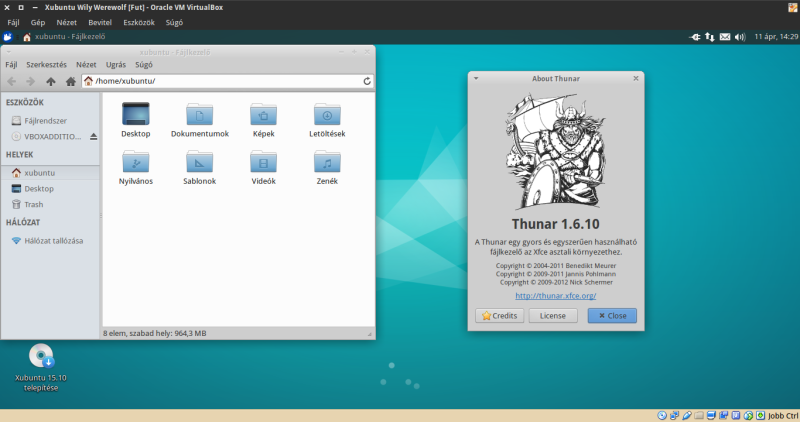Go to home folder via toolbar house icon
Screen dimensions: 800x422
click(70, 81)
